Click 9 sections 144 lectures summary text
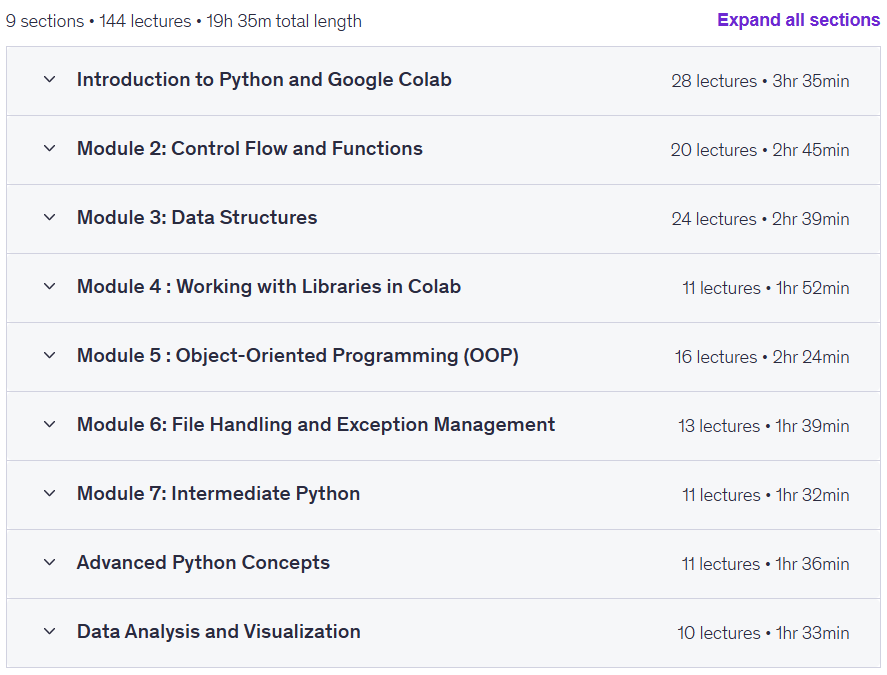Screen dimensions: 887x675 (x=184, y=22)
